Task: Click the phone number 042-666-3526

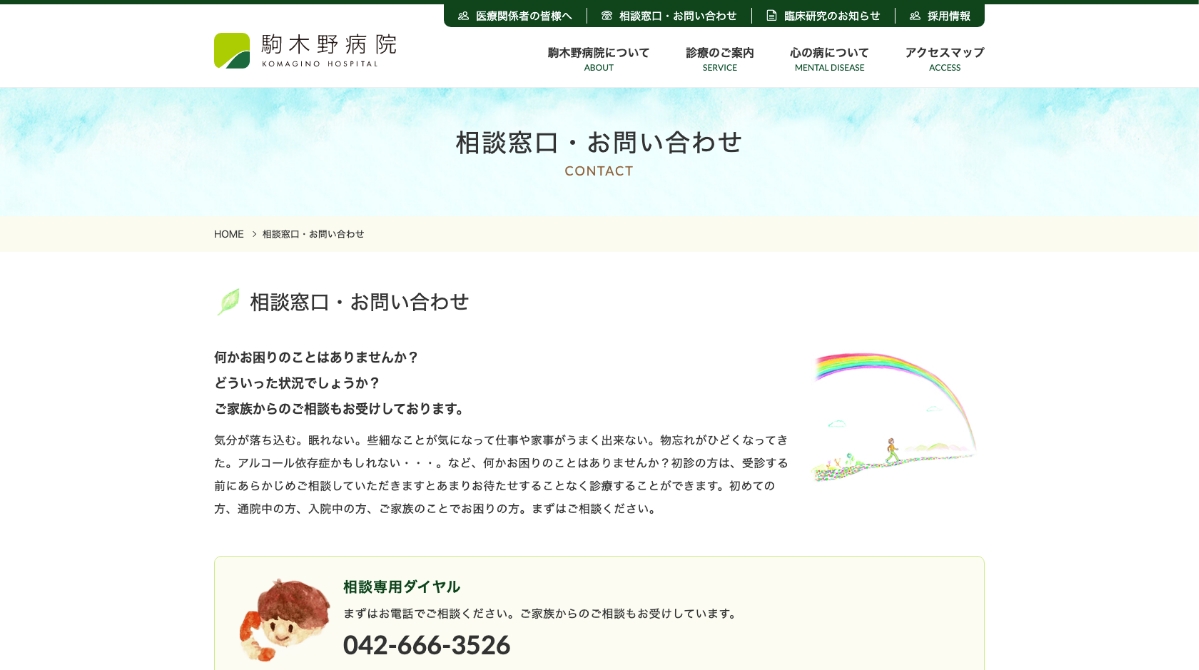Action: tap(426, 645)
